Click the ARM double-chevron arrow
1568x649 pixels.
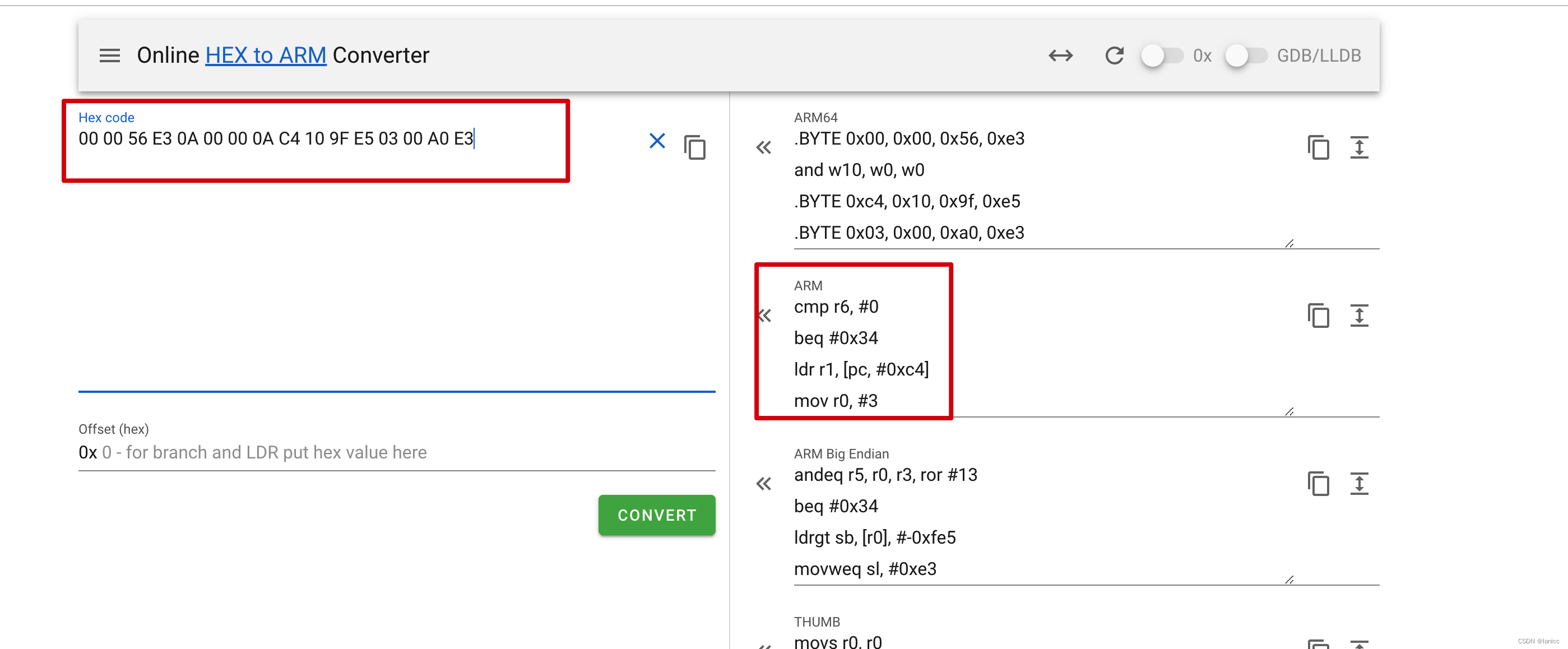point(764,316)
